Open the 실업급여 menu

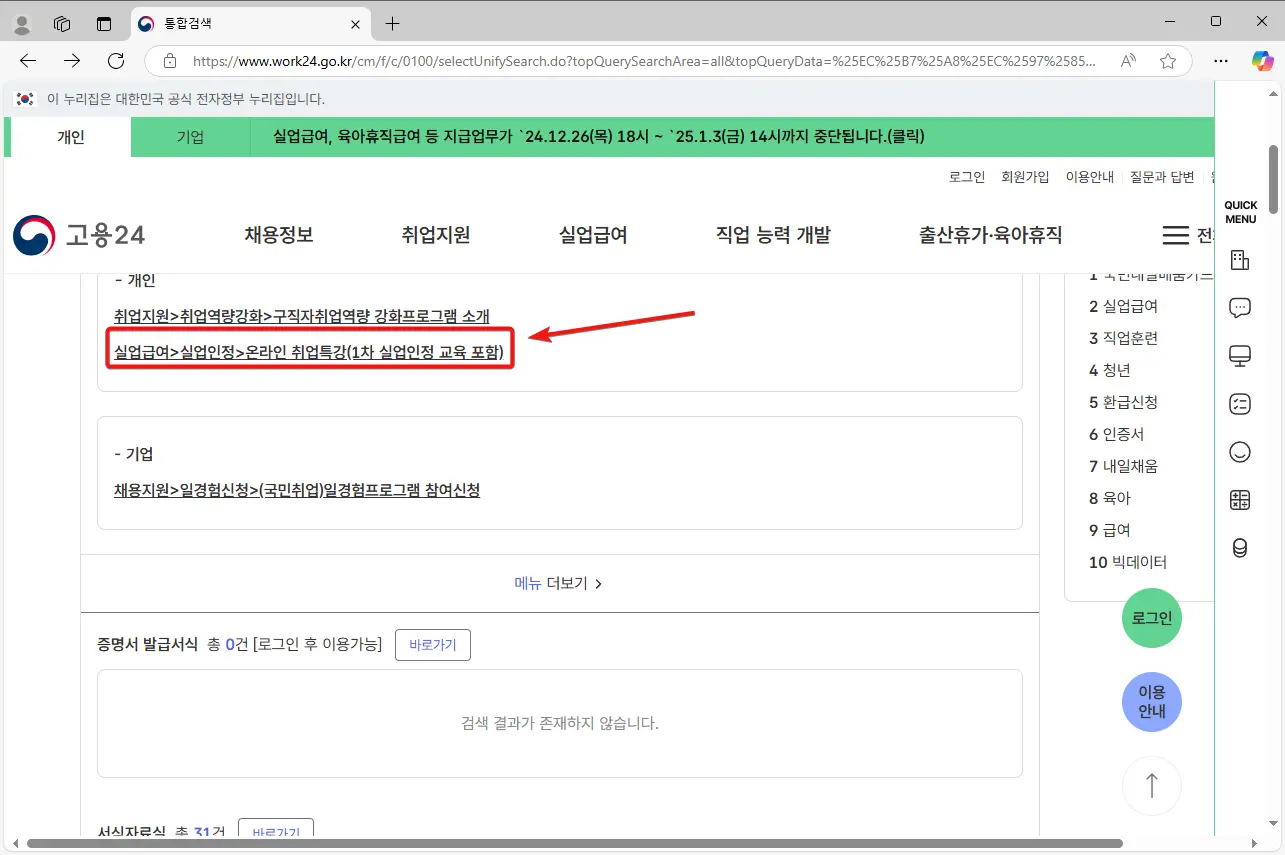(593, 235)
